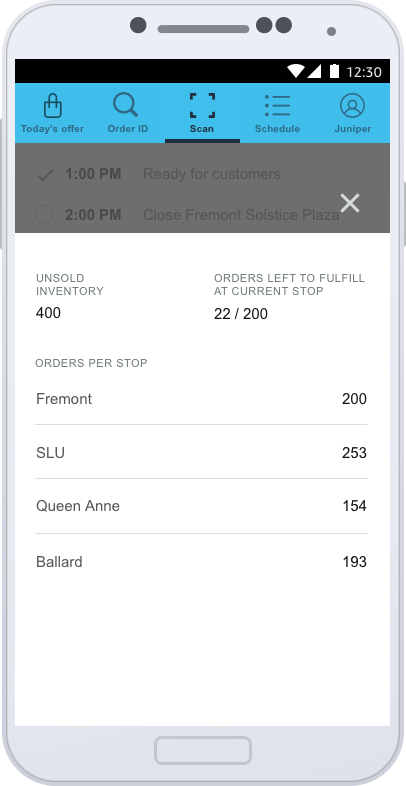This screenshot has width=406, height=786.
Task: Select the Scan frame icon
Action: pyautogui.click(x=202, y=105)
